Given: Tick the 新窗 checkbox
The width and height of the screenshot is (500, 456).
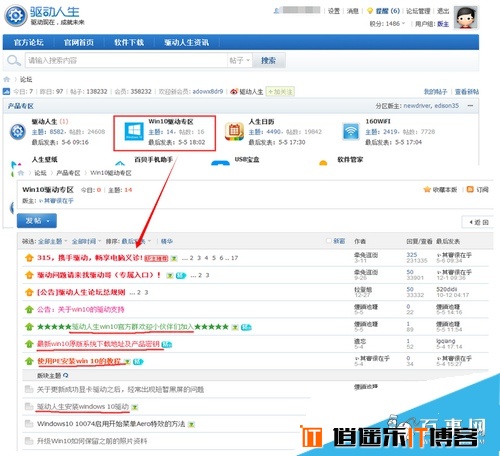Looking at the screenshot, I should point(329,241).
